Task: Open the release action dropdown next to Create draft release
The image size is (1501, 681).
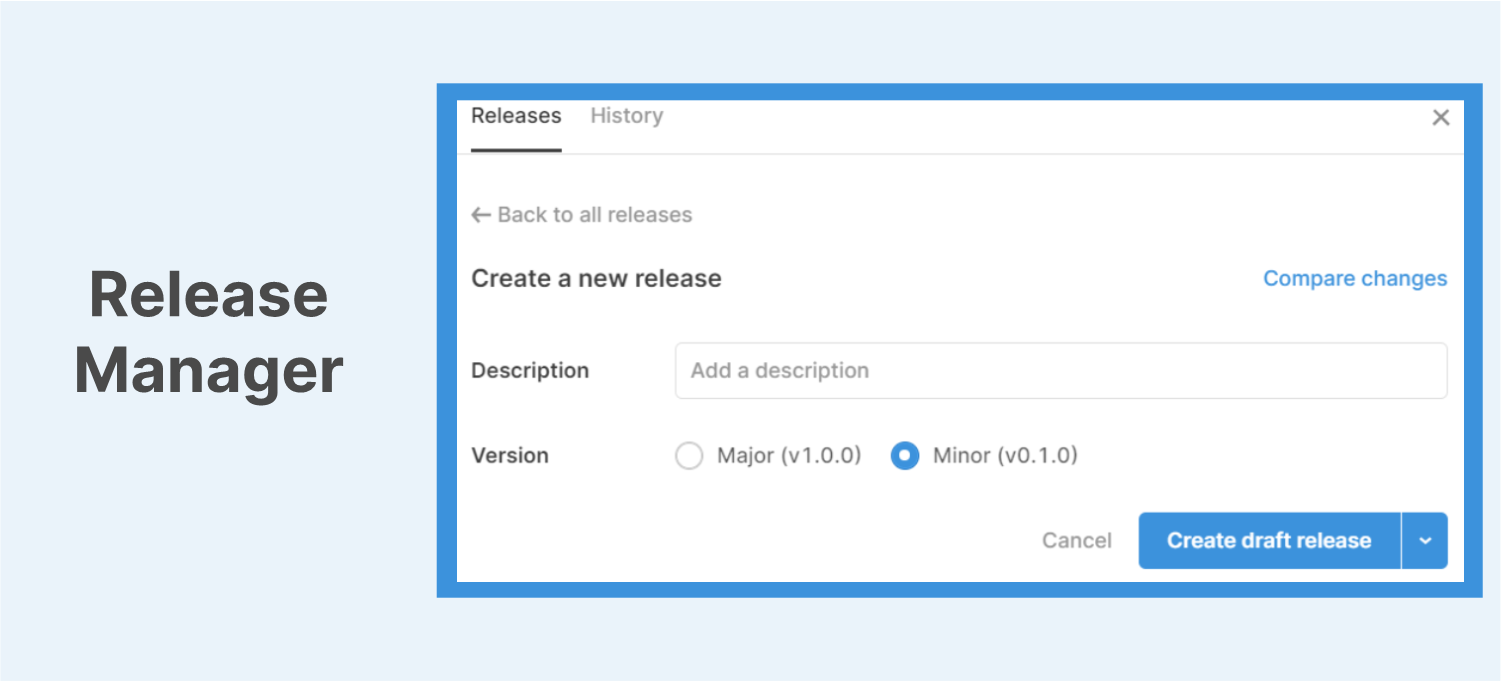Action: (x=1426, y=540)
